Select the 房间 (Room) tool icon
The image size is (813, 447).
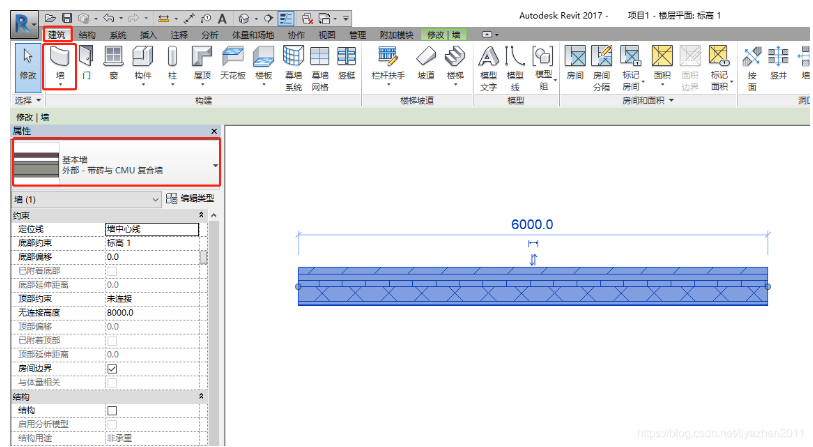pyautogui.click(x=575, y=58)
